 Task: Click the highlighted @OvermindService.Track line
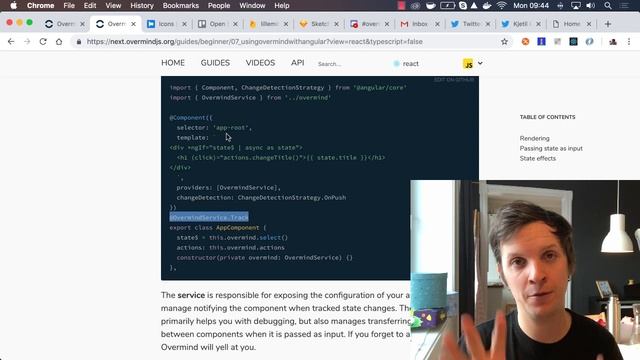pyautogui.click(x=209, y=218)
